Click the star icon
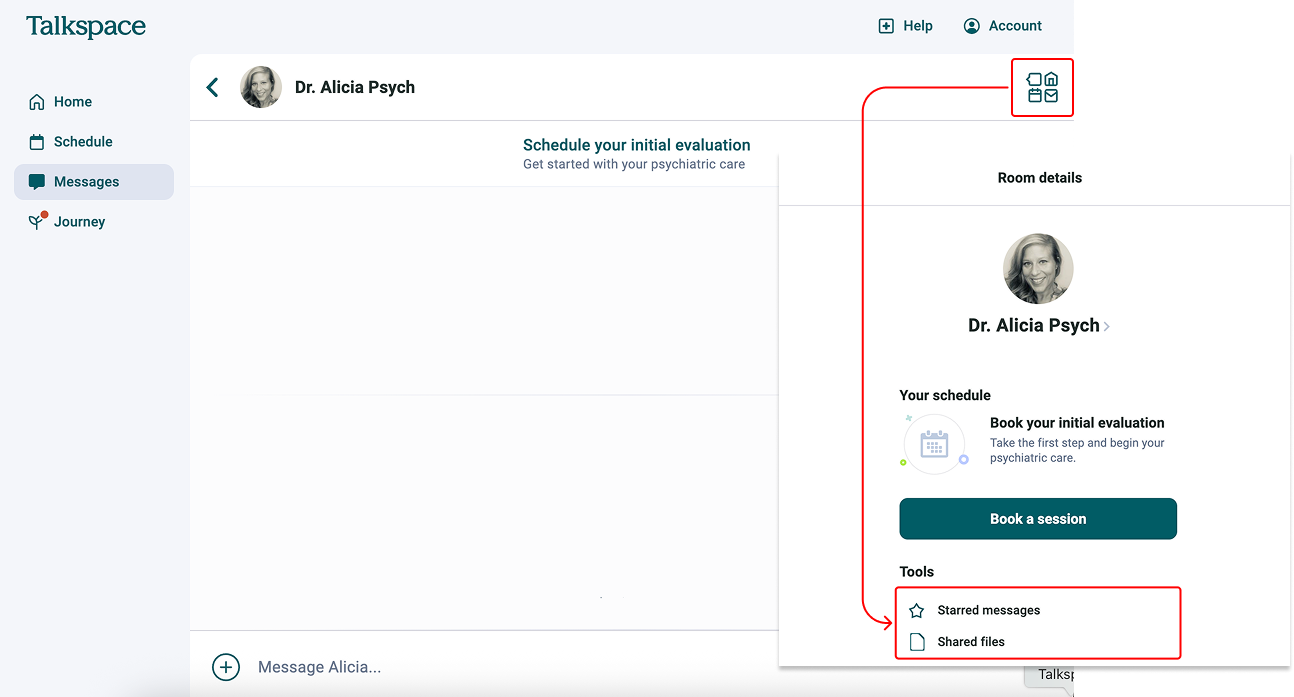1294x697 pixels. [x=916, y=610]
